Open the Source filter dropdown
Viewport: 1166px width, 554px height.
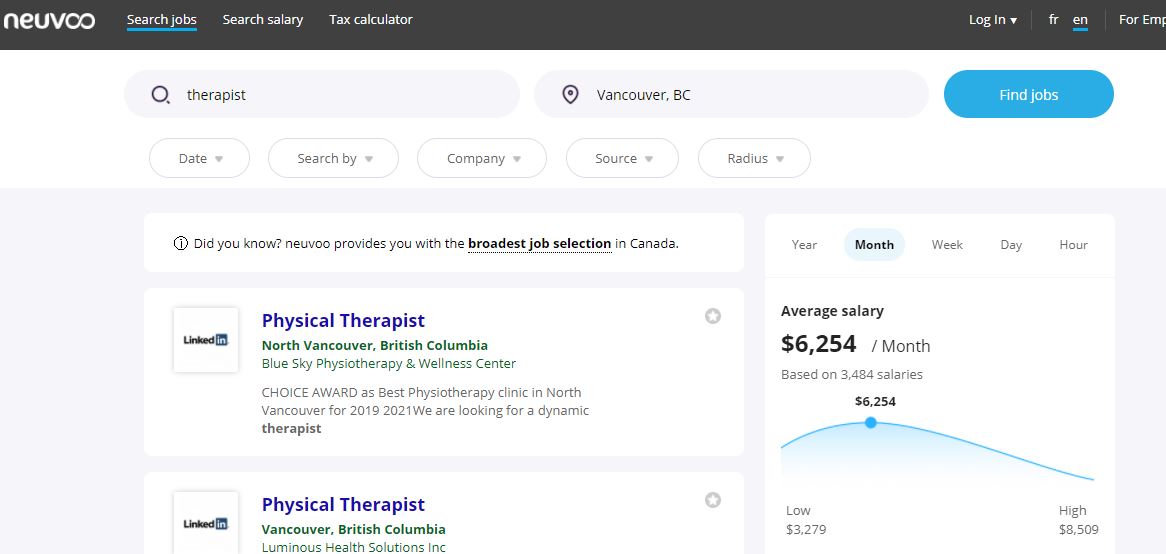pyautogui.click(x=622, y=158)
